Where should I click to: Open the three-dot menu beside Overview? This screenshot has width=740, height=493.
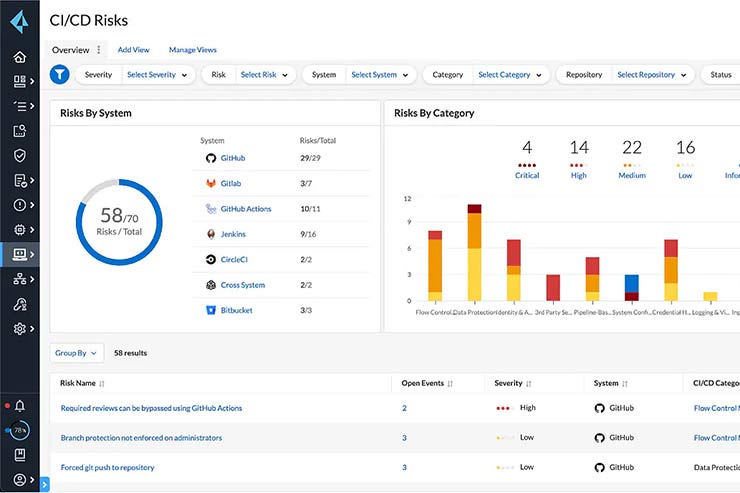click(98, 50)
